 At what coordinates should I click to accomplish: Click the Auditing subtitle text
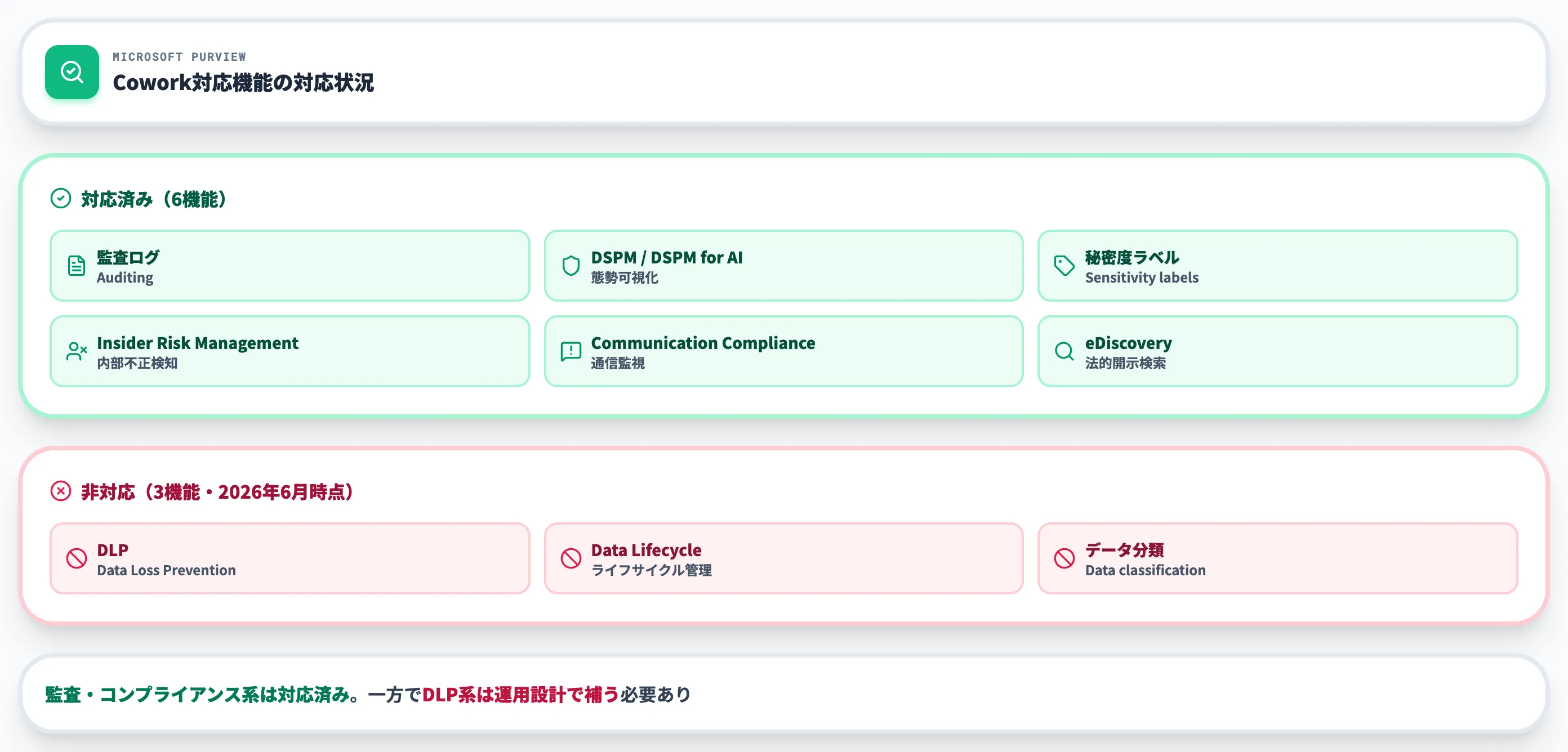click(126, 277)
